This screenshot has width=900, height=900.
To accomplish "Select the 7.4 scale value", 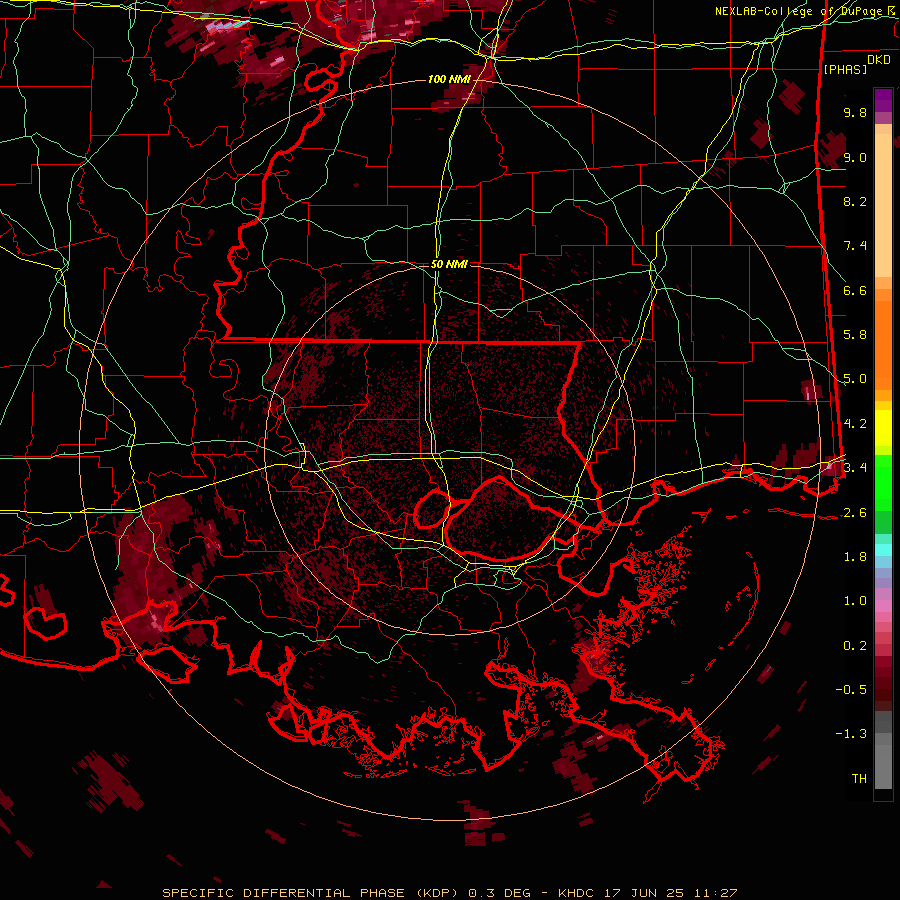I will click(855, 246).
